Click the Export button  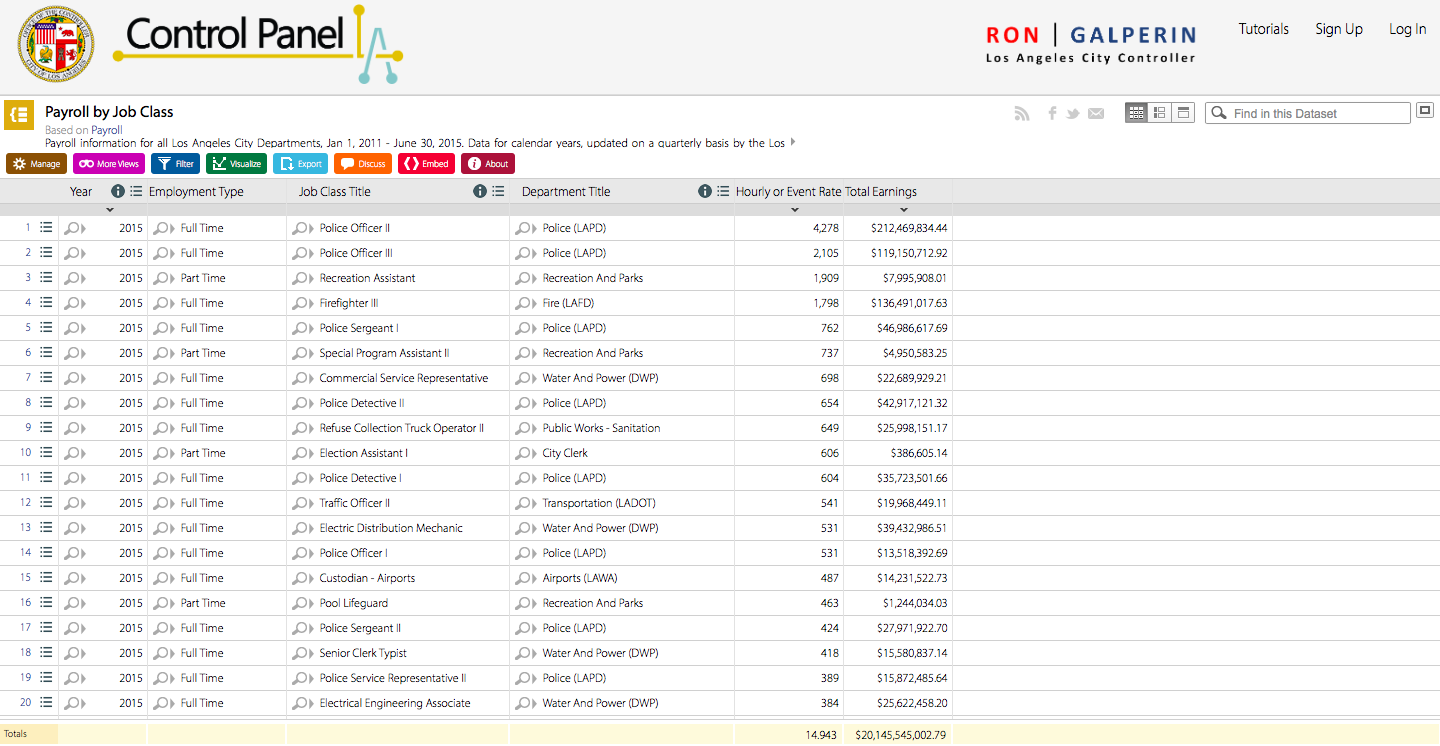pyautogui.click(x=300, y=164)
